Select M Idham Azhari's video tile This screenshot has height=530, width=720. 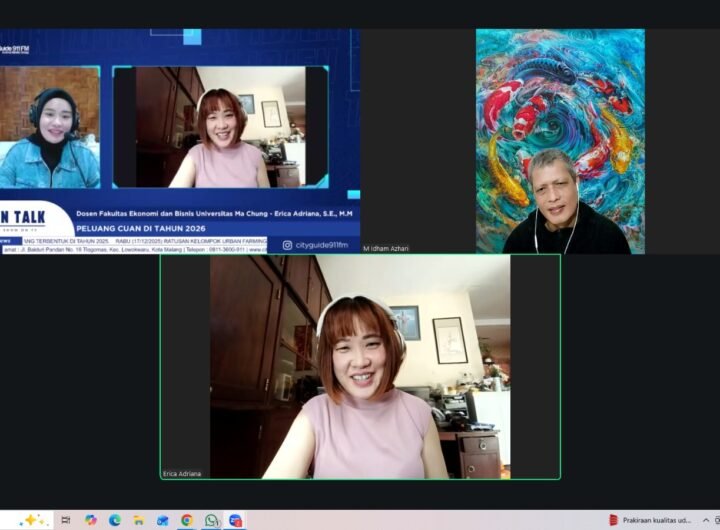[560, 140]
